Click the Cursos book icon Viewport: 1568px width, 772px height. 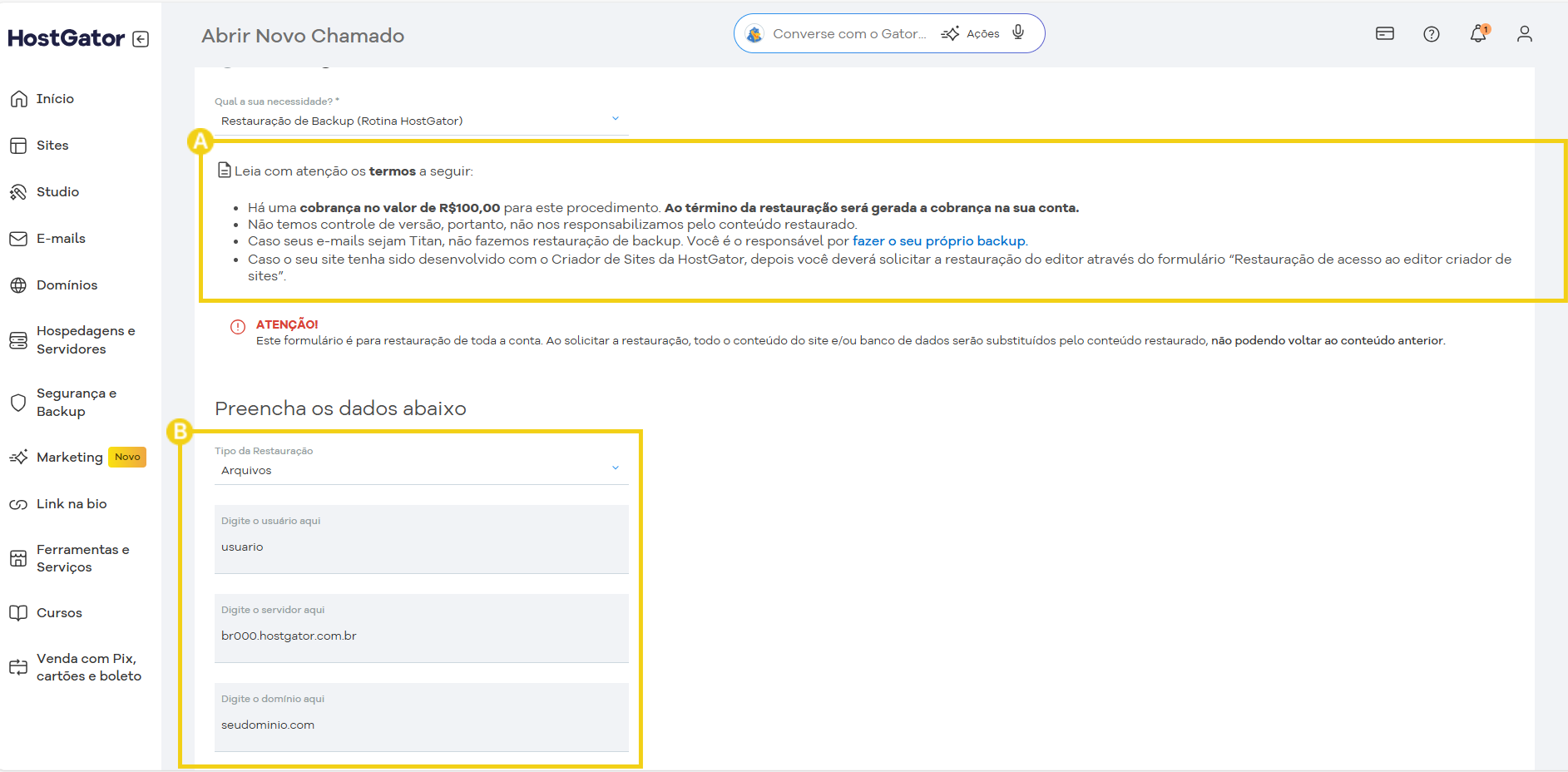pos(18,613)
